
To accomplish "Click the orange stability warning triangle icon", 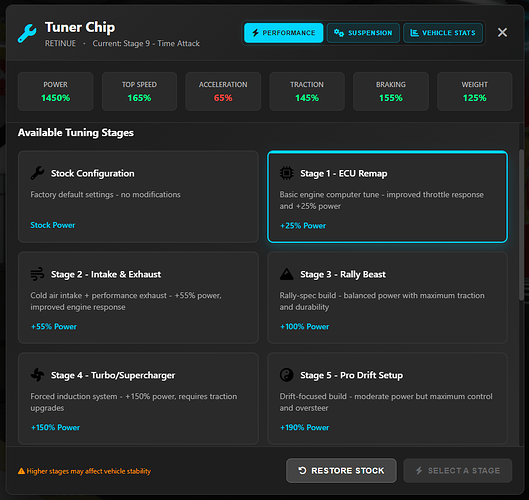I will (x=21, y=471).
